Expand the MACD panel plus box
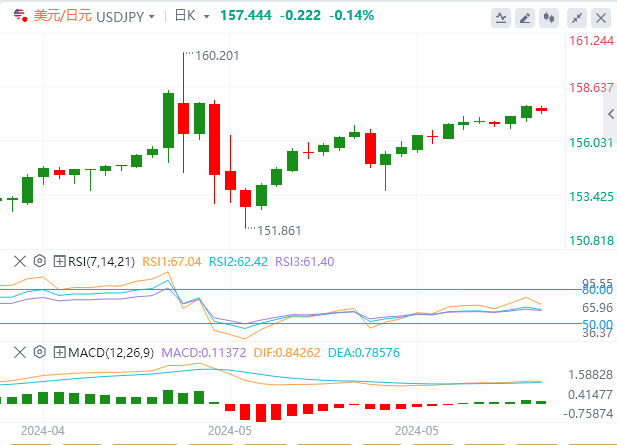The width and height of the screenshot is (617, 445). pos(59,352)
